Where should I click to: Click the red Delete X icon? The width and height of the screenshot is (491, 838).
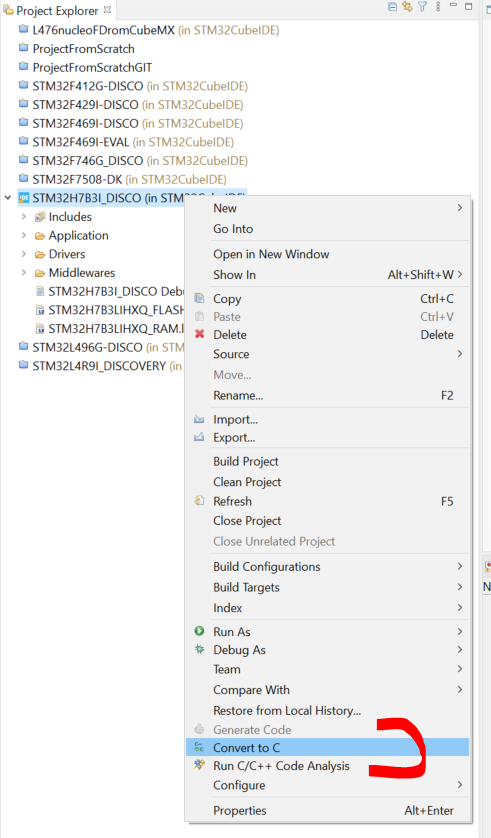(200, 334)
